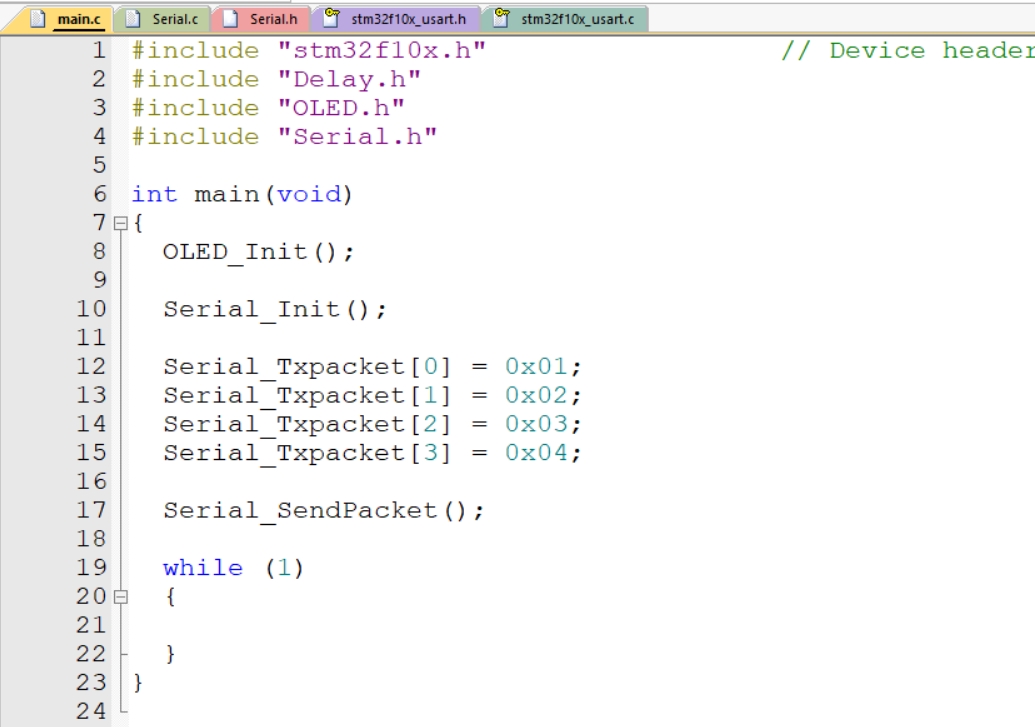
Task: Click Serial_Txpacket[1] on line 13
Action: 307,396
